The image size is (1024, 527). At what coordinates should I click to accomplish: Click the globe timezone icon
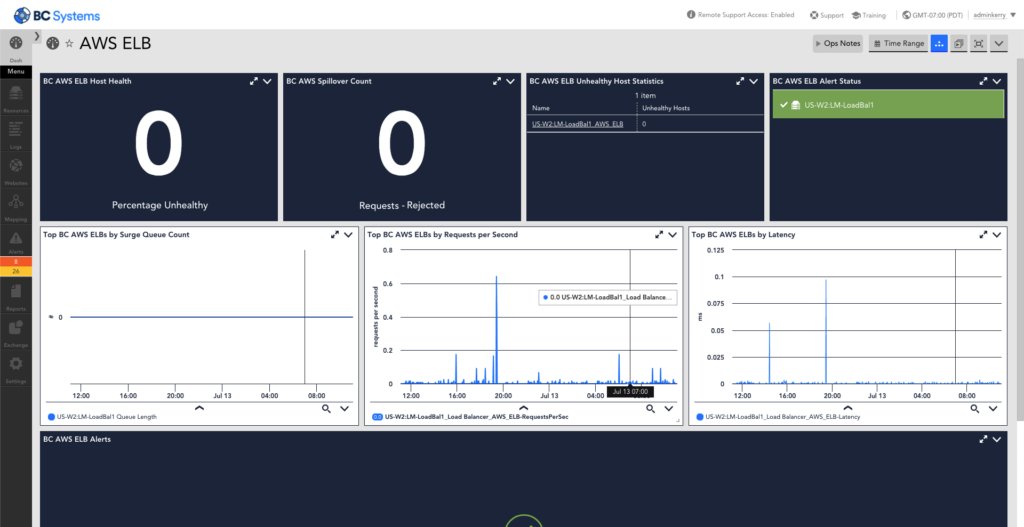[906, 15]
